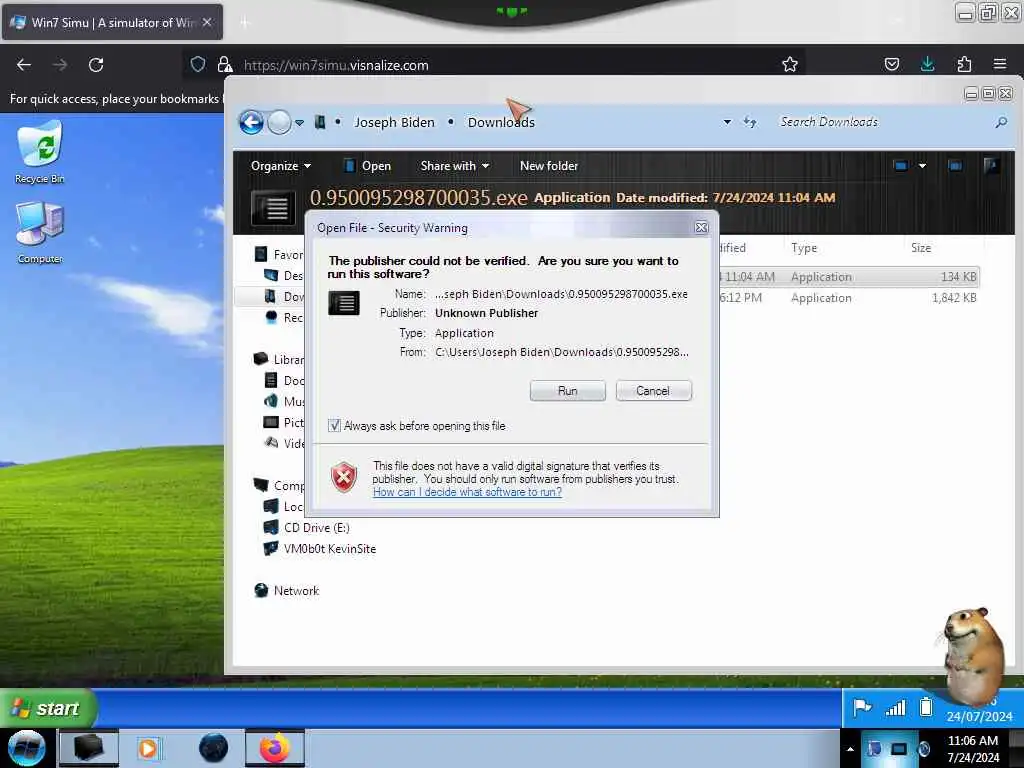Viewport: 1024px width, 768px height.
Task: Open the Recycle Bin desktop icon
Action: tap(40, 152)
